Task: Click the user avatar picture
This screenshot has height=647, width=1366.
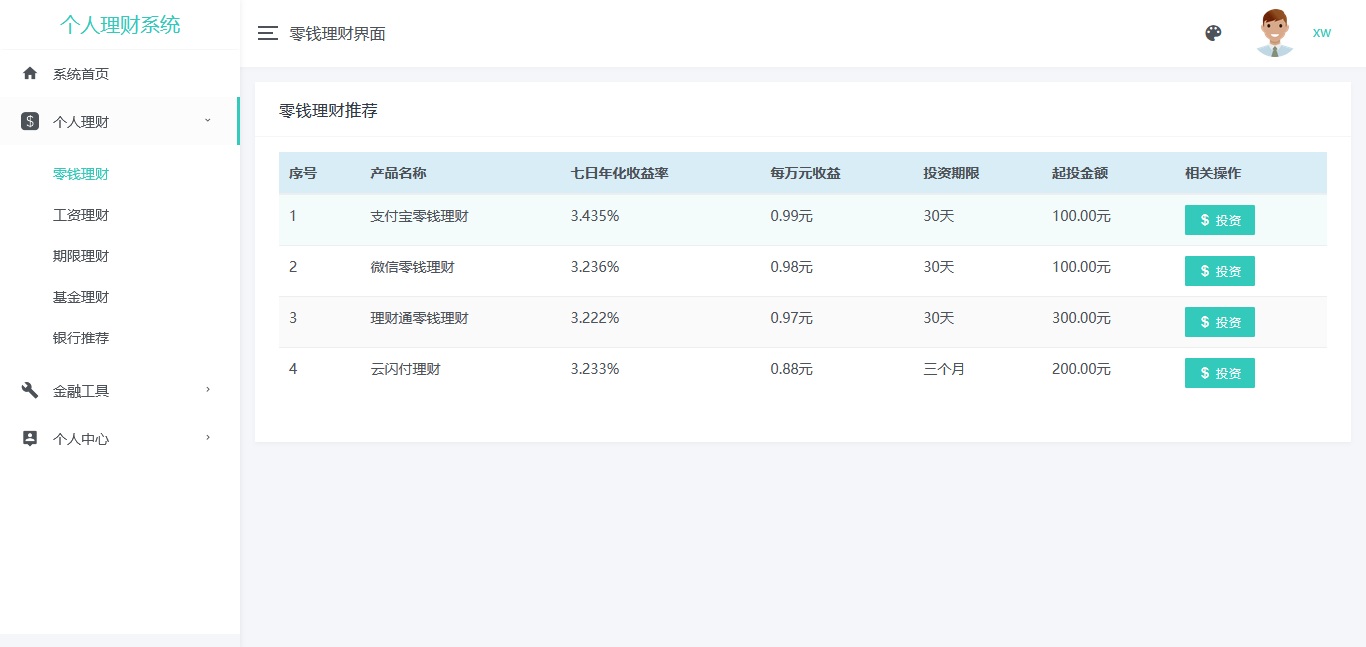Action: coord(1274,33)
